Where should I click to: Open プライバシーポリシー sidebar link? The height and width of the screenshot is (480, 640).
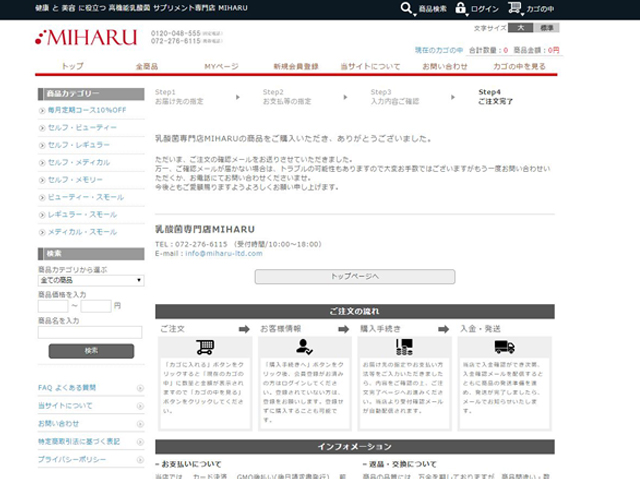tap(72, 460)
